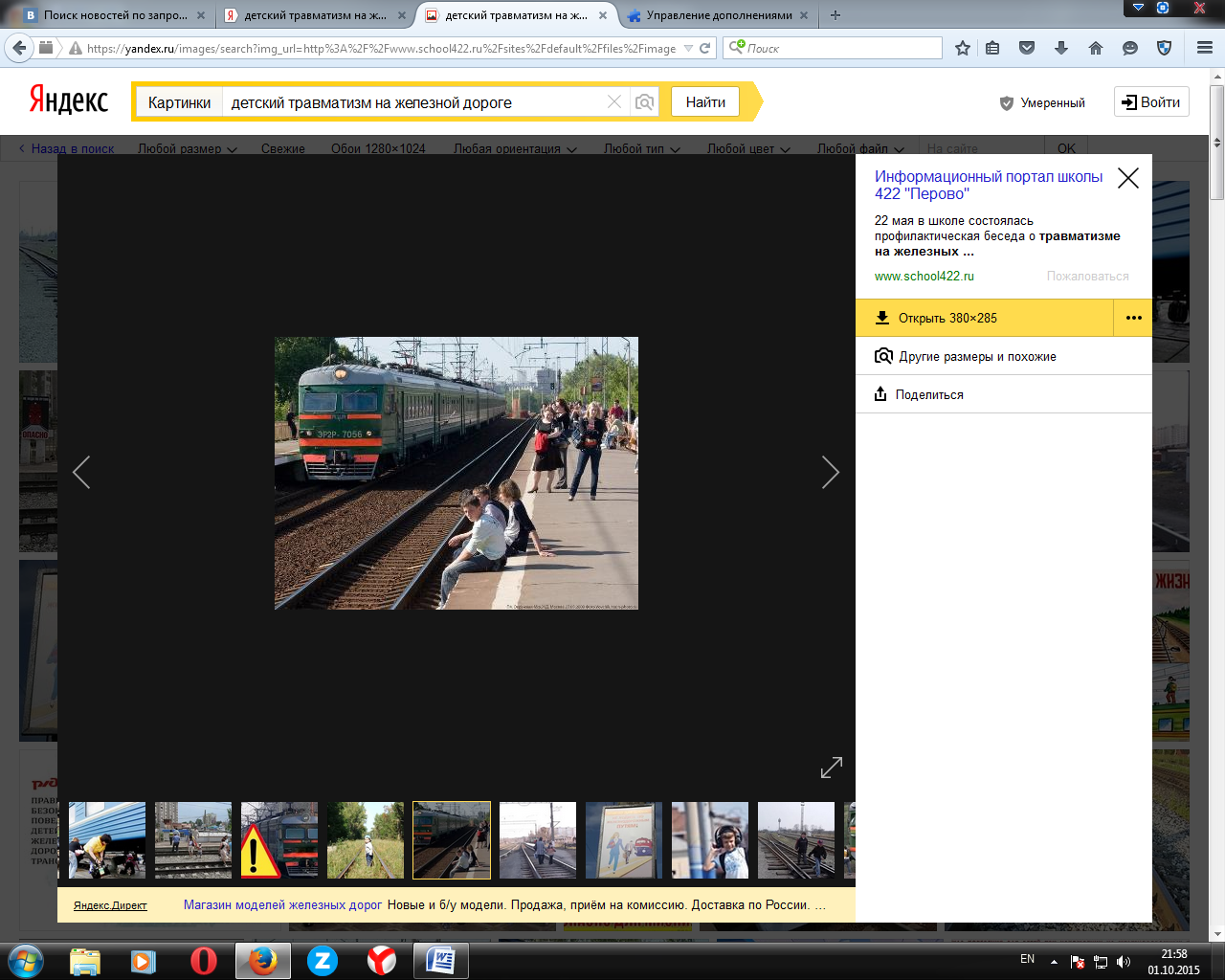Screen dimensions: 1225x980
Task: Open the search engine selector dropdown
Action: pos(737,47)
